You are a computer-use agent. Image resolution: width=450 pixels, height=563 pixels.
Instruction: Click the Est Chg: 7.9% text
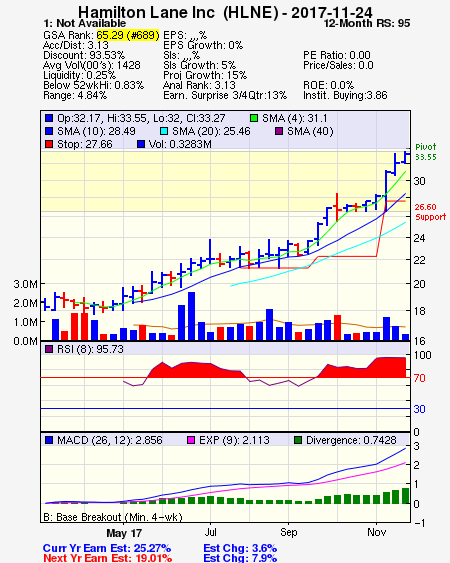[x=240, y=558]
